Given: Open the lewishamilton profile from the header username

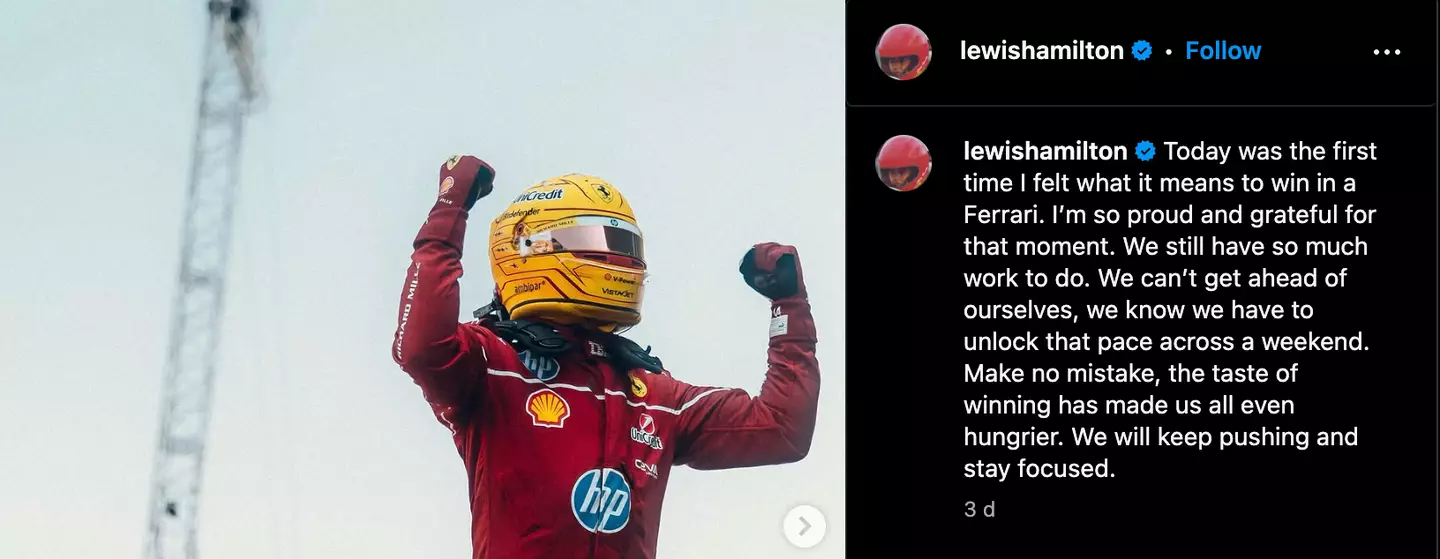Looking at the screenshot, I should point(1041,51).
